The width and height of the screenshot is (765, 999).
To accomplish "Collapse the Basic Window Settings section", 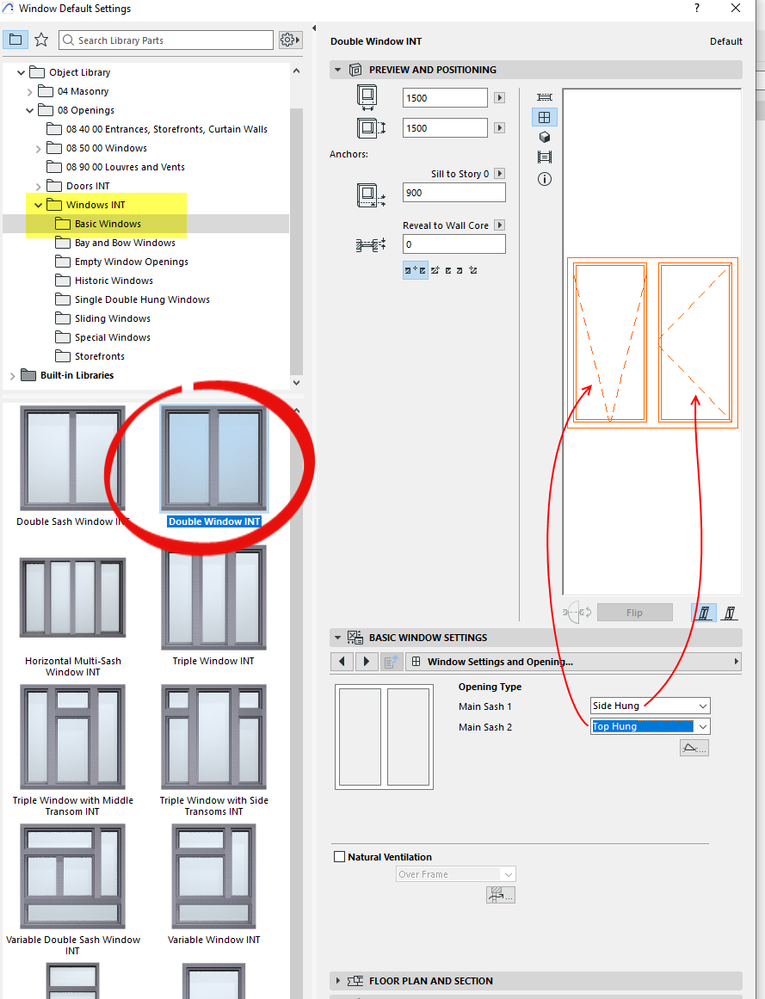I will pyautogui.click(x=338, y=637).
